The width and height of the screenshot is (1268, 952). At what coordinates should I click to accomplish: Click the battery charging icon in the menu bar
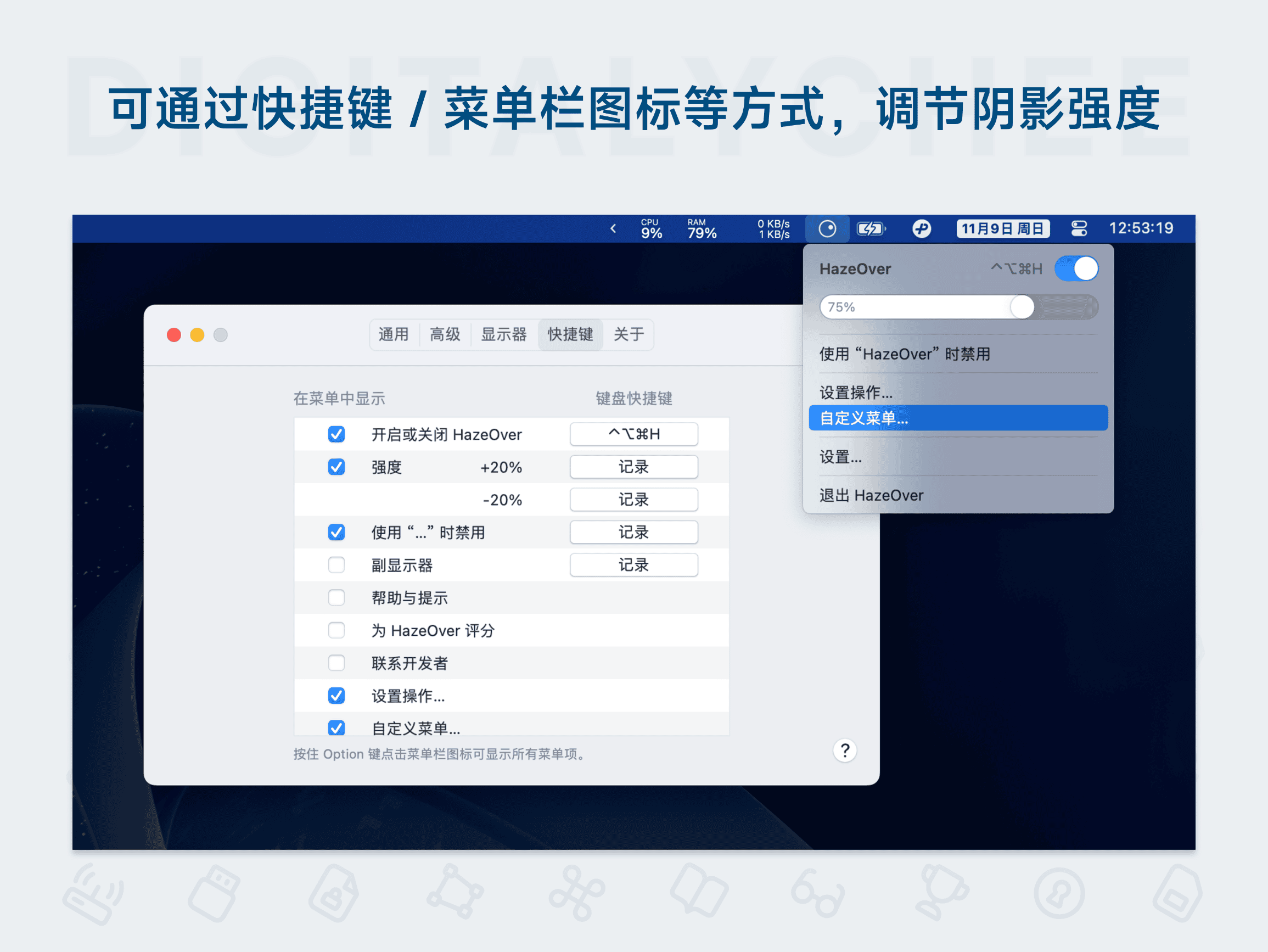pos(870,228)
